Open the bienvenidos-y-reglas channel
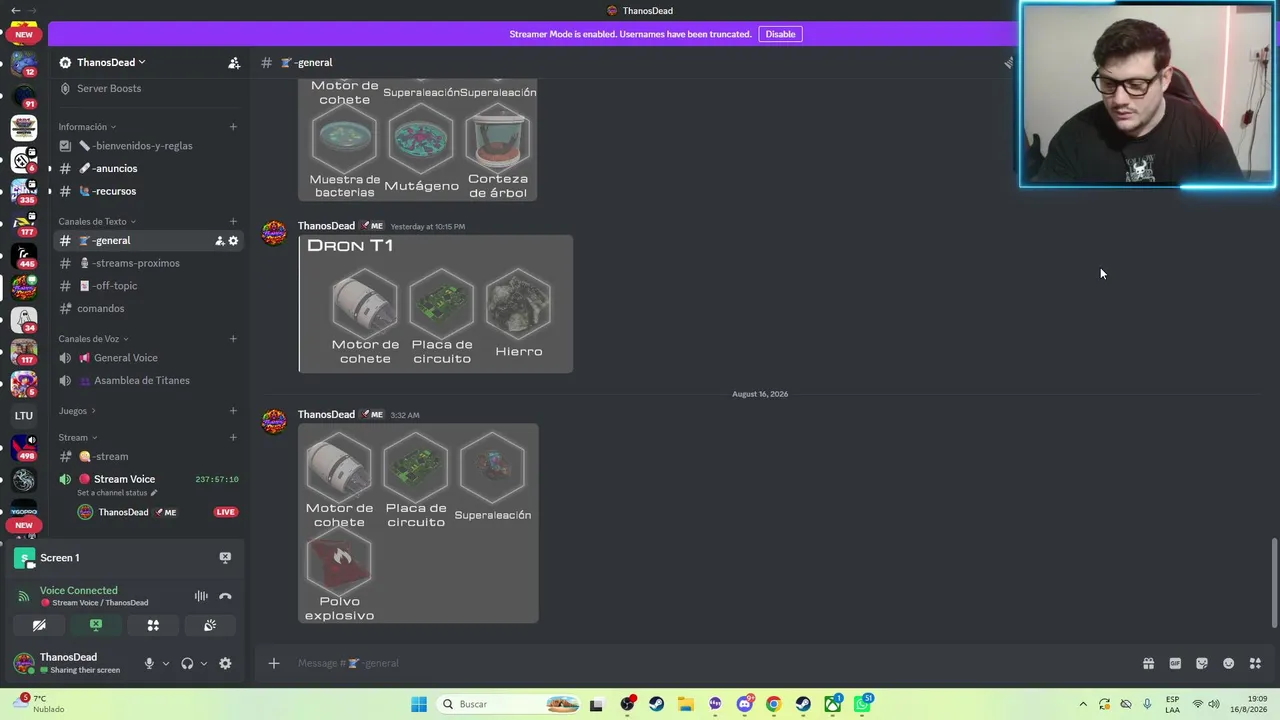 click(150, 146)
